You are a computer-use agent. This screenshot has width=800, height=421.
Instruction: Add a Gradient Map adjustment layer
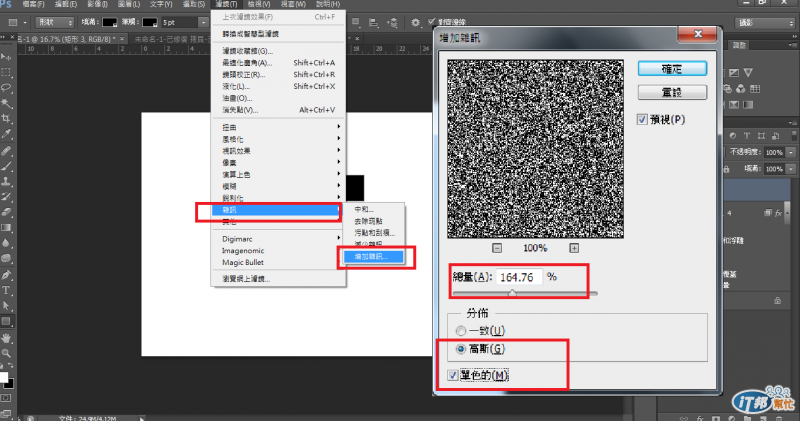tap(748, 105)
